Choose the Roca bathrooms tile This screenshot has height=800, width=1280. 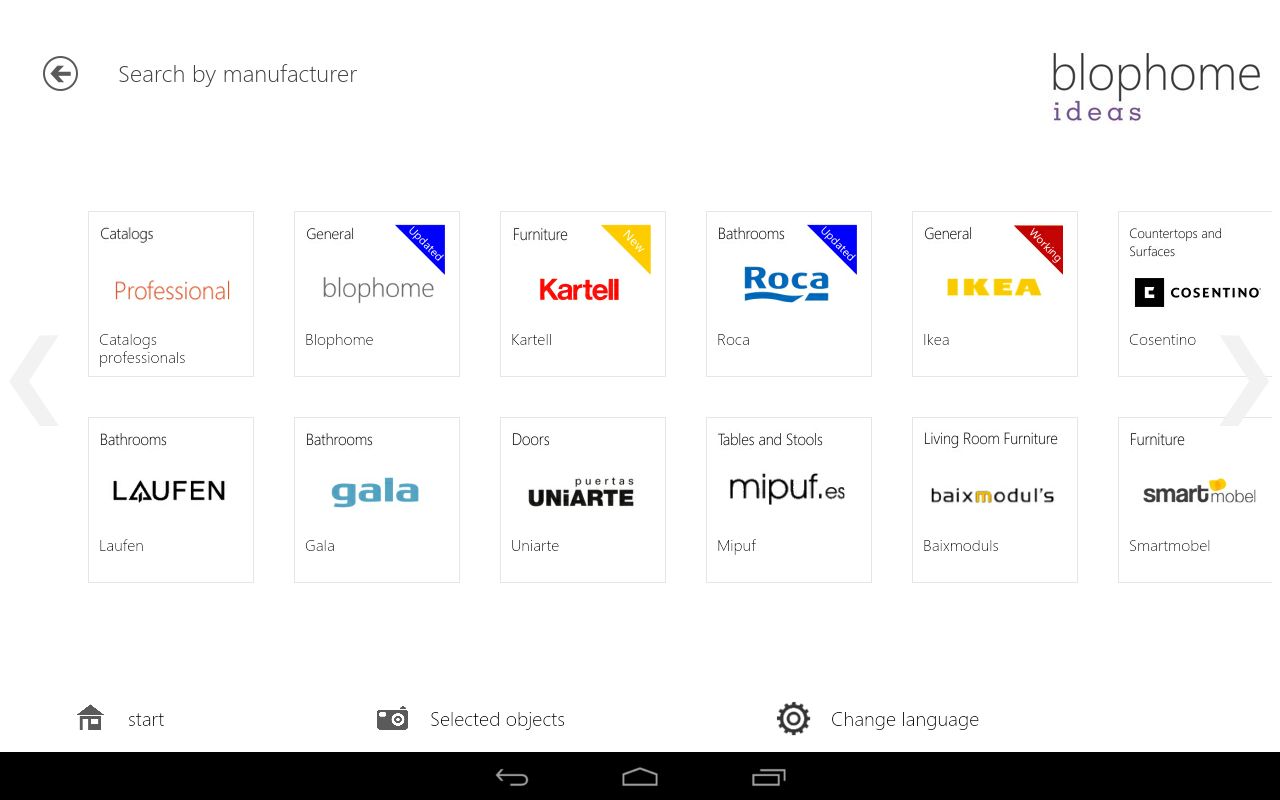coord(789,294)
